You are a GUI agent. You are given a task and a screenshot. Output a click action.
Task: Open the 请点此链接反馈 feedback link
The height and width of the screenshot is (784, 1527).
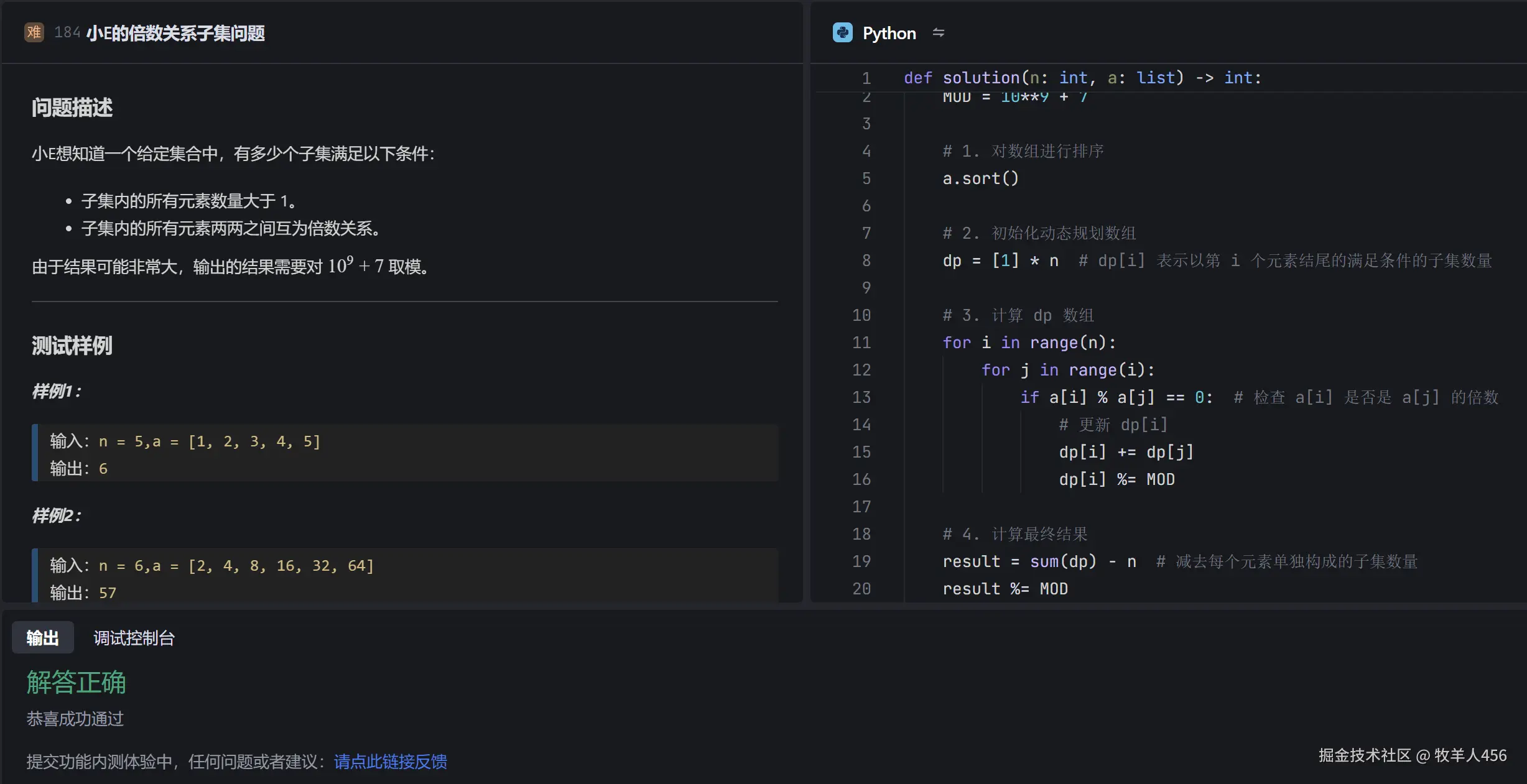390,762
